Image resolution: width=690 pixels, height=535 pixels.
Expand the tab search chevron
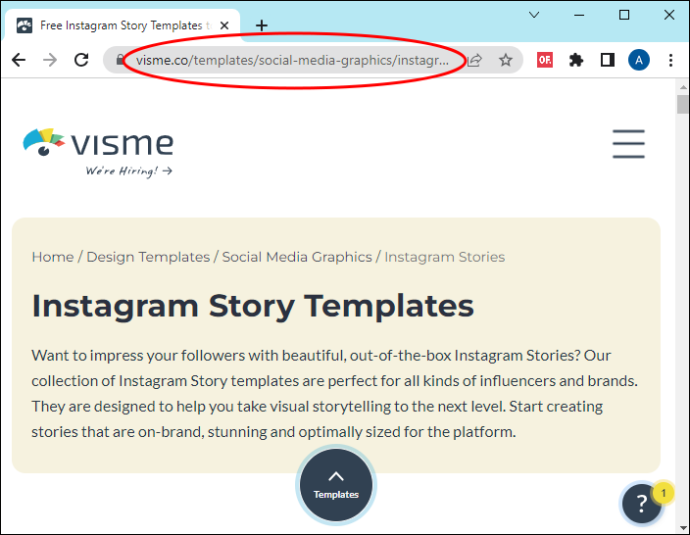pyautogui.click(x=534, y=15)
